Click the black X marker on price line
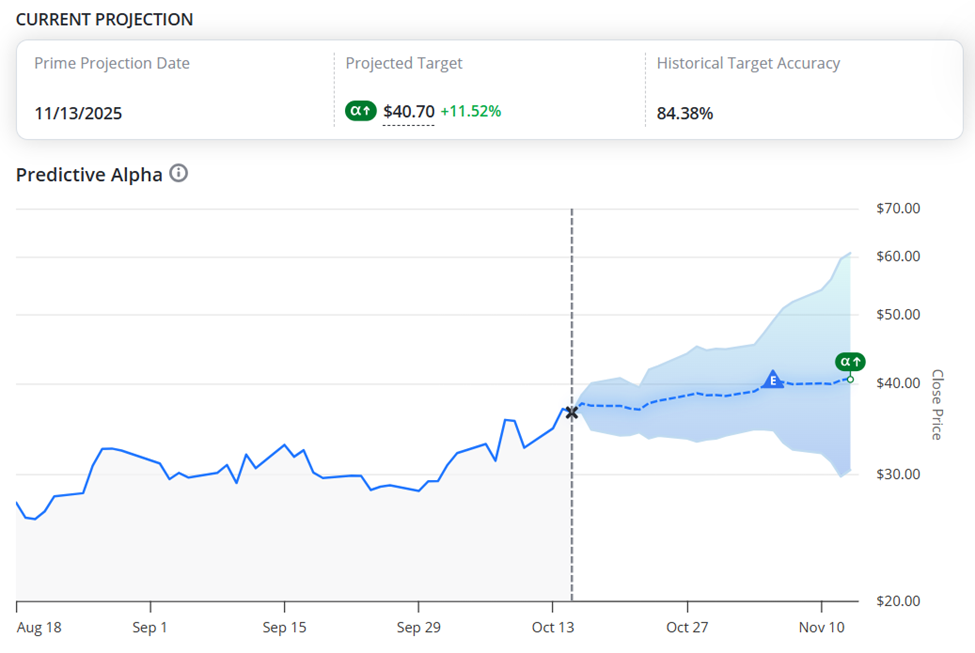The width and height of the screenshot is (975, 653). coord(571,412)
